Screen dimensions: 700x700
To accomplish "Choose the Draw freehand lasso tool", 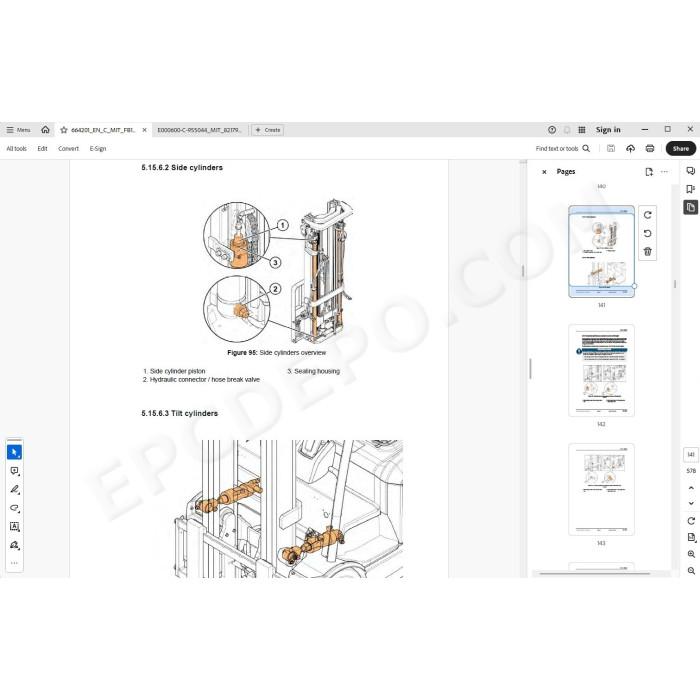I will (14, 508).
